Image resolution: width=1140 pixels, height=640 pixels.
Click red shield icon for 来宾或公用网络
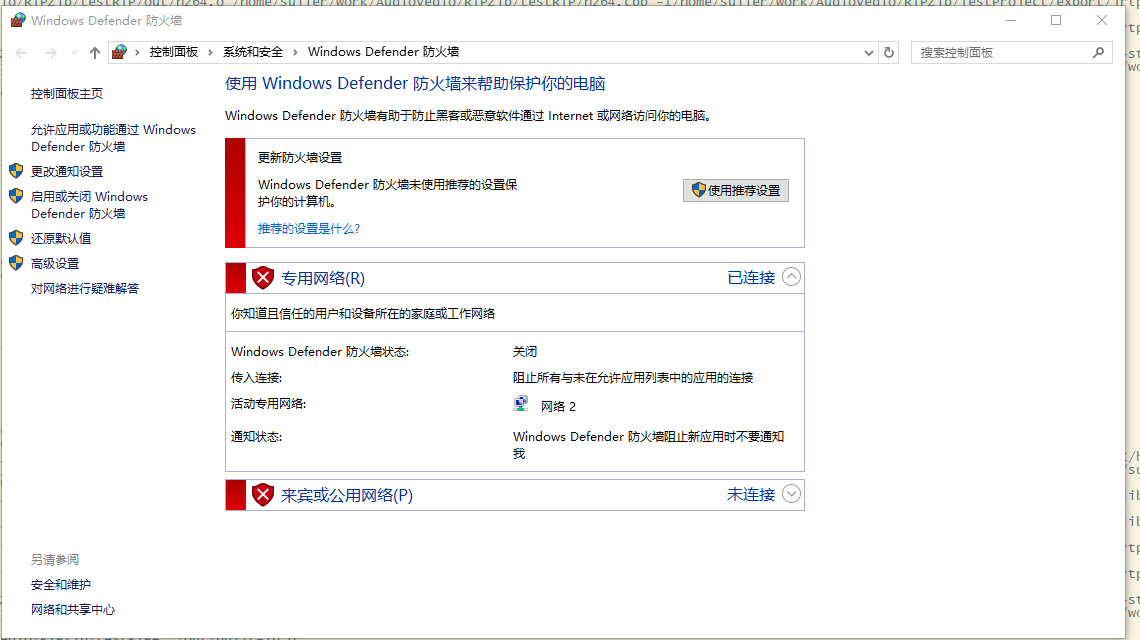click(262, 495)
